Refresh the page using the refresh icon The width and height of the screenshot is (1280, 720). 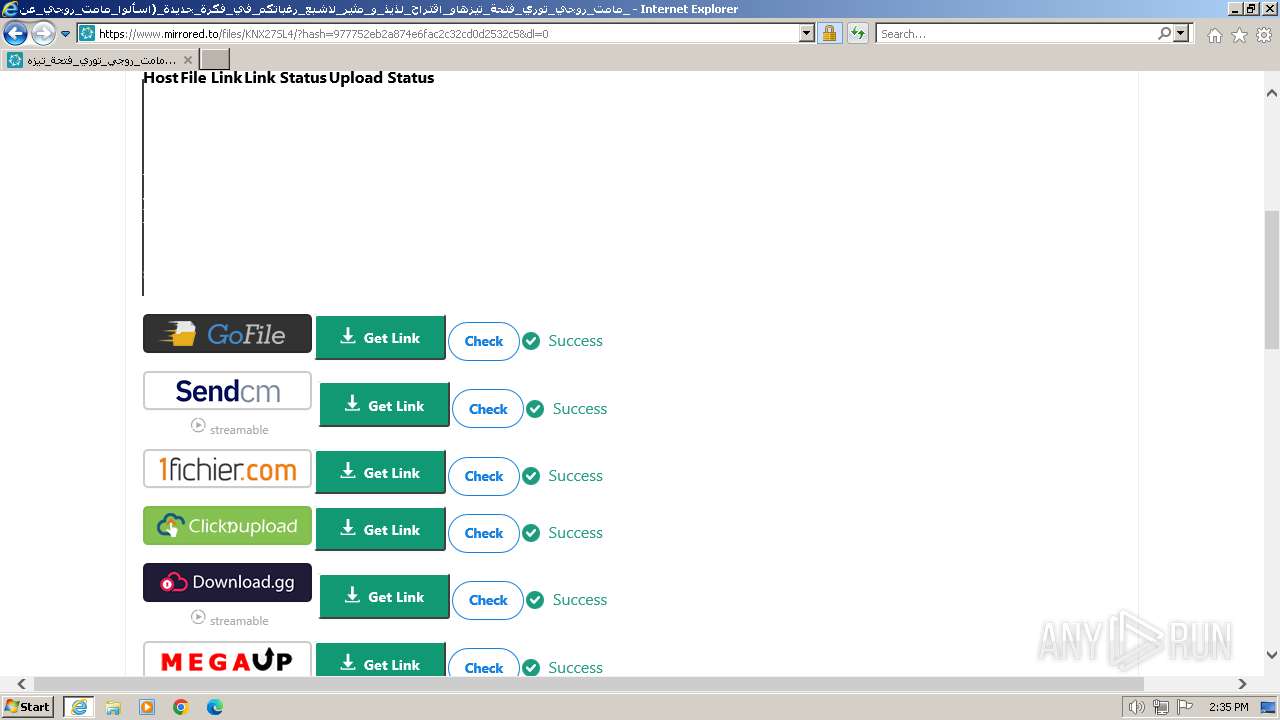click(857, 33)
